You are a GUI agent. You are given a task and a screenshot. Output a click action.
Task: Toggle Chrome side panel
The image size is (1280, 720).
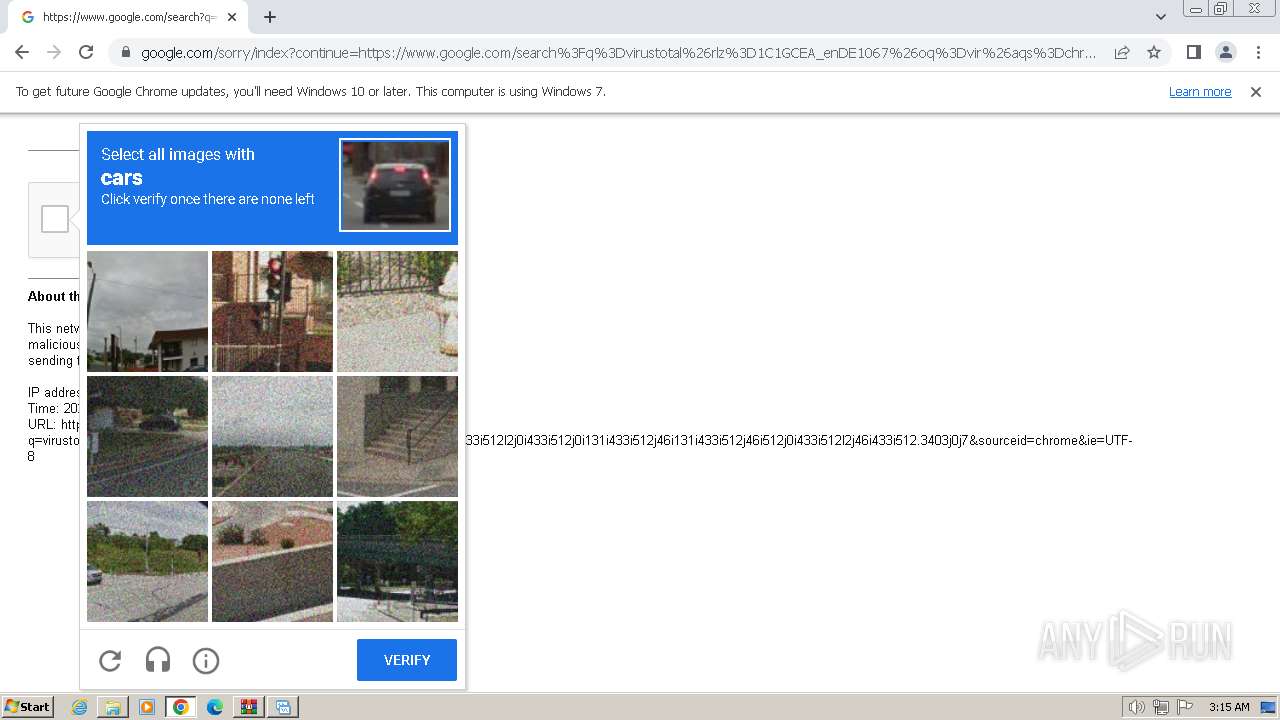(1193, 52)
